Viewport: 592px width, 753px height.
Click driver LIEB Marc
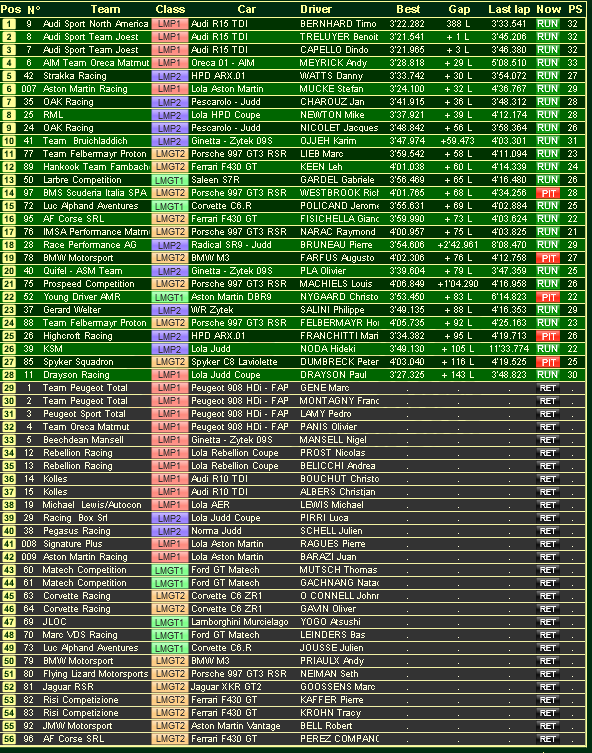coord(322,153)
